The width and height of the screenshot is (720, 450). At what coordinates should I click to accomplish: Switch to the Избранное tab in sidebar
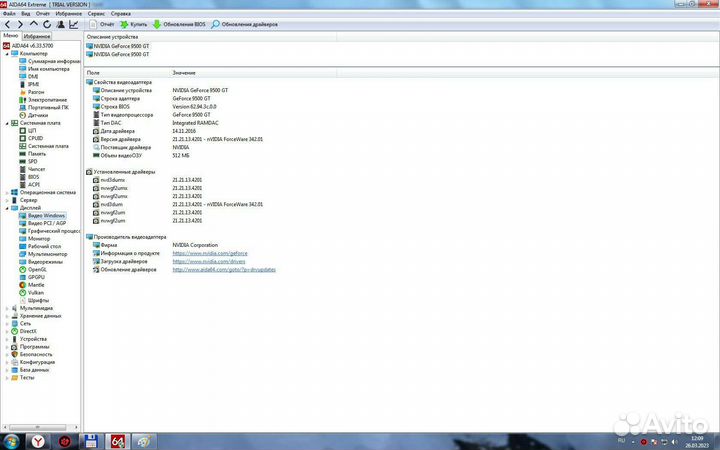(x=37, y=36)
